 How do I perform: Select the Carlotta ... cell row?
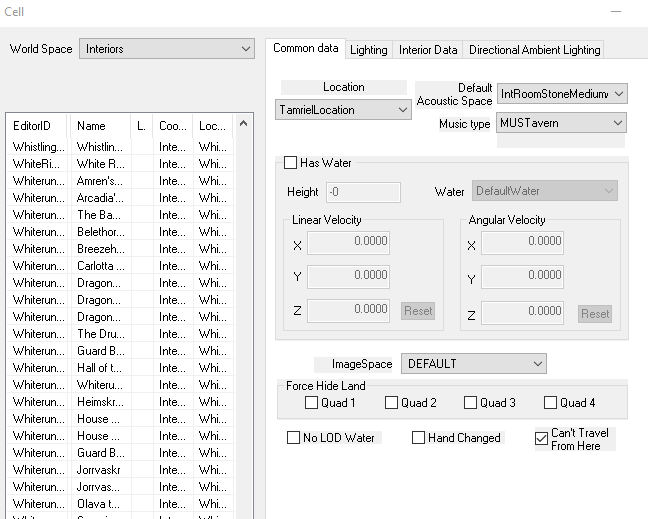(x=120, y=266)
